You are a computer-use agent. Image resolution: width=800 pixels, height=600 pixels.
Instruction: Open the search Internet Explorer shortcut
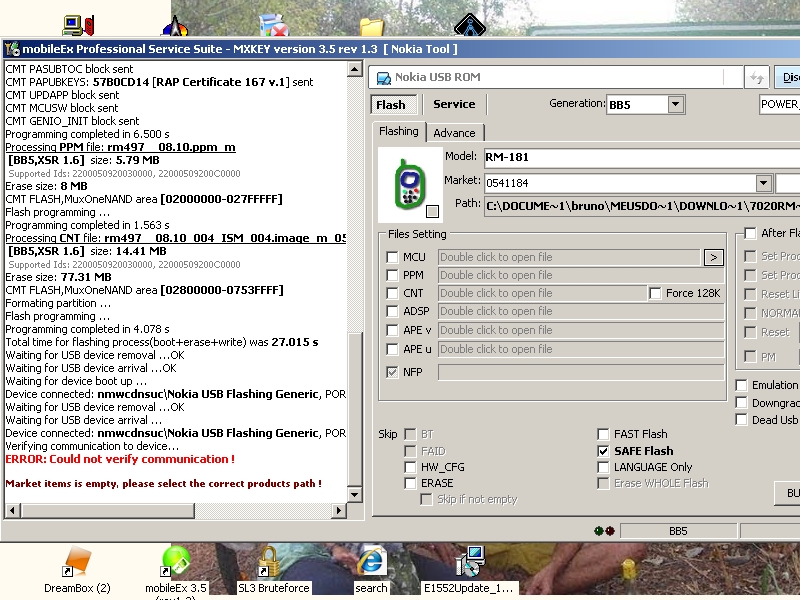click(371, 569)
